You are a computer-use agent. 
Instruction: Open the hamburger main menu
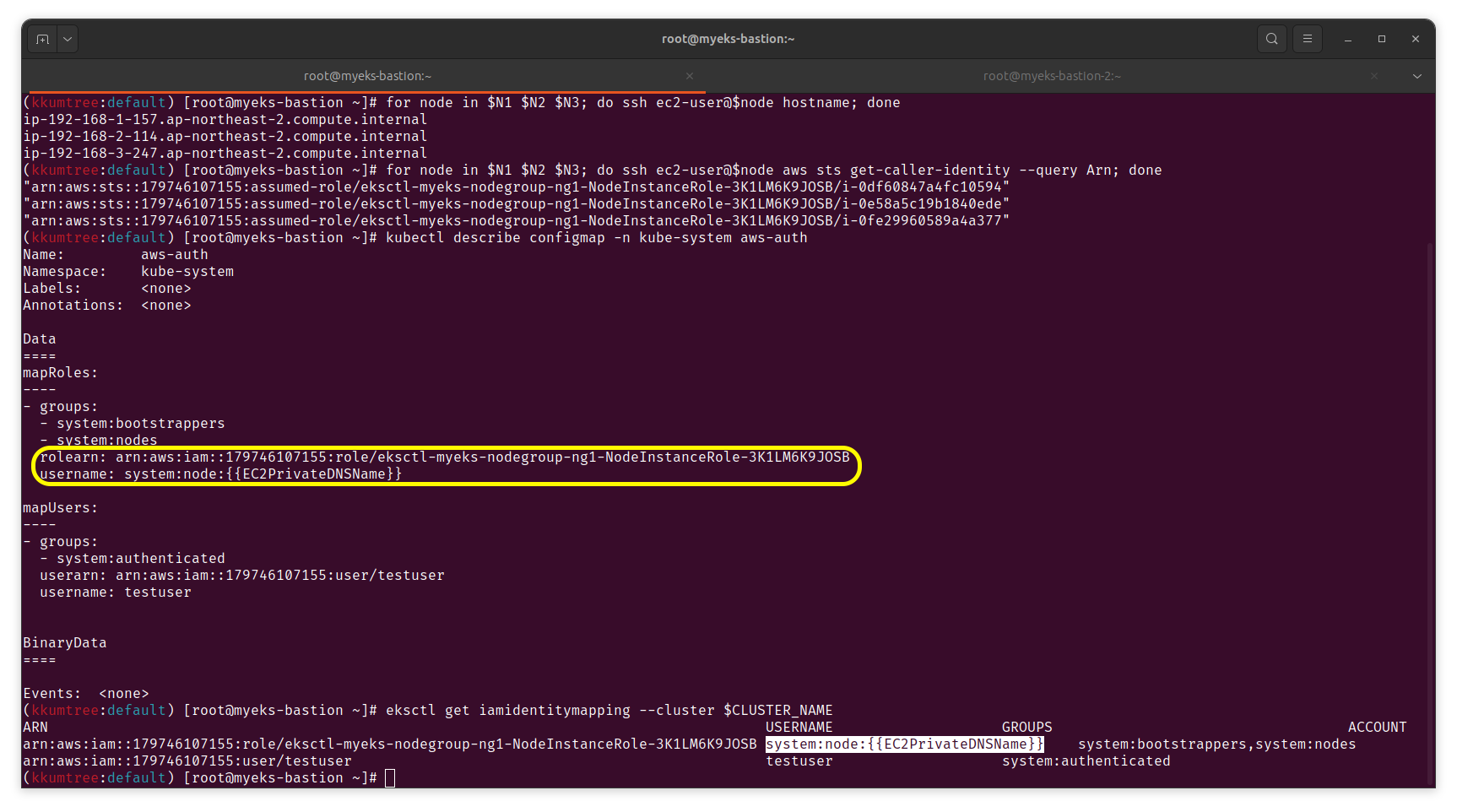(1307, 39)
